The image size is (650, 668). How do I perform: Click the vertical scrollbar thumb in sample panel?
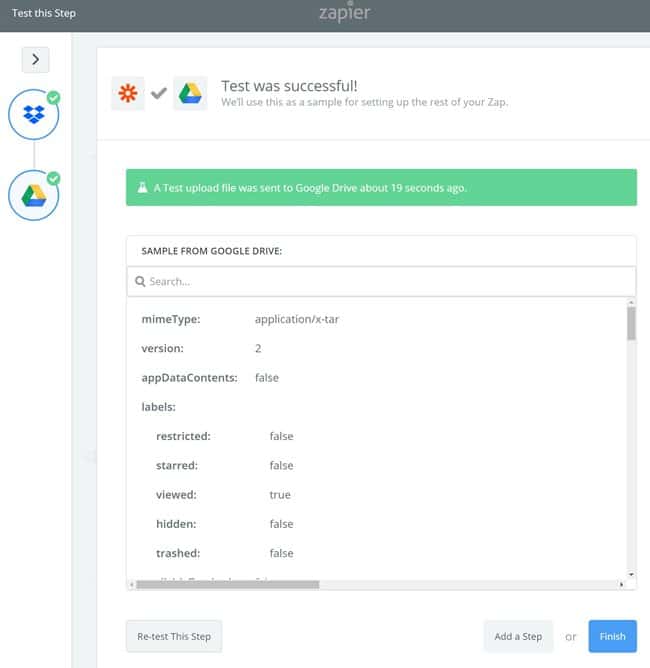[631, 323]
